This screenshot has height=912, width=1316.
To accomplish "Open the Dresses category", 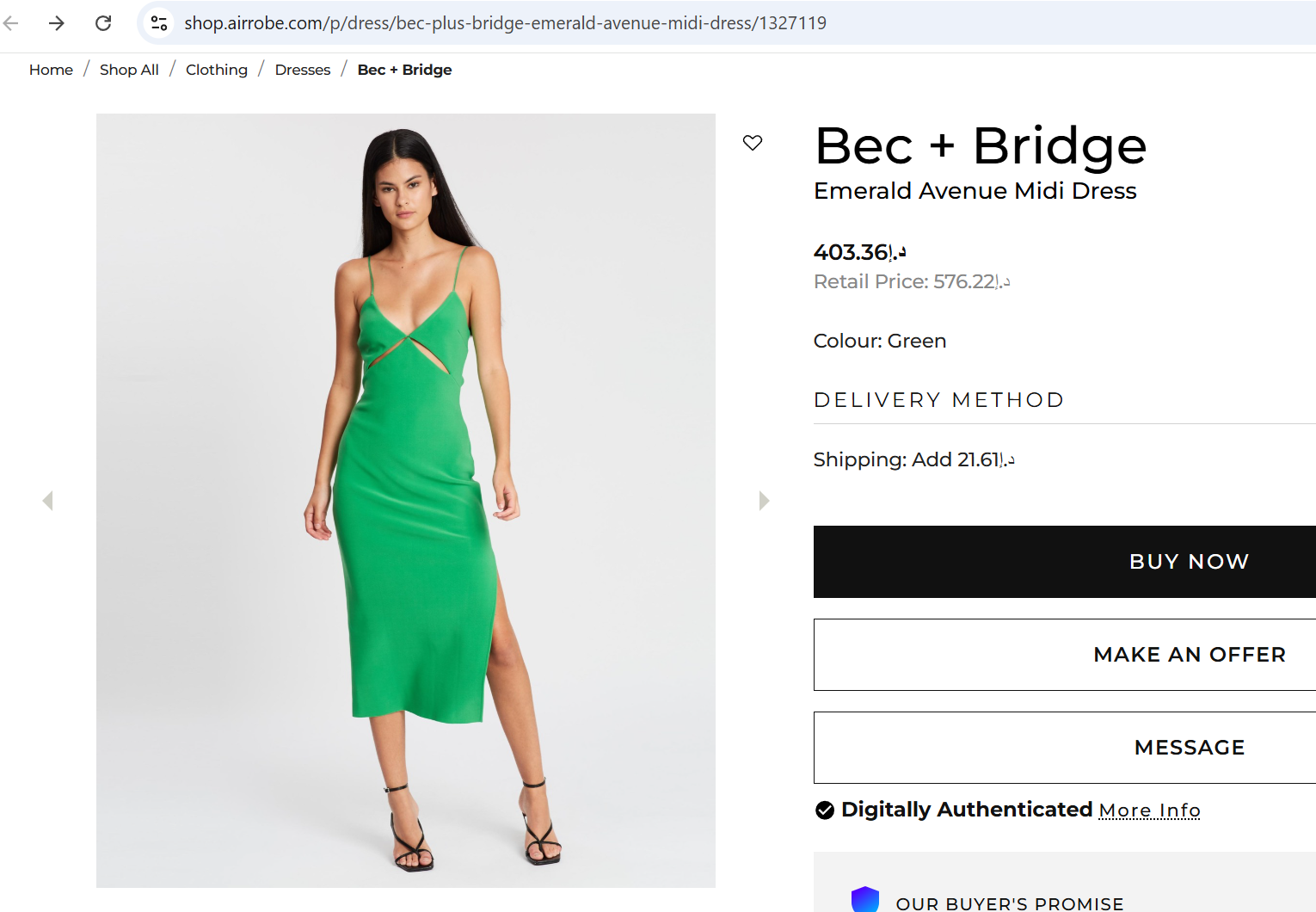I will [302, 70].
